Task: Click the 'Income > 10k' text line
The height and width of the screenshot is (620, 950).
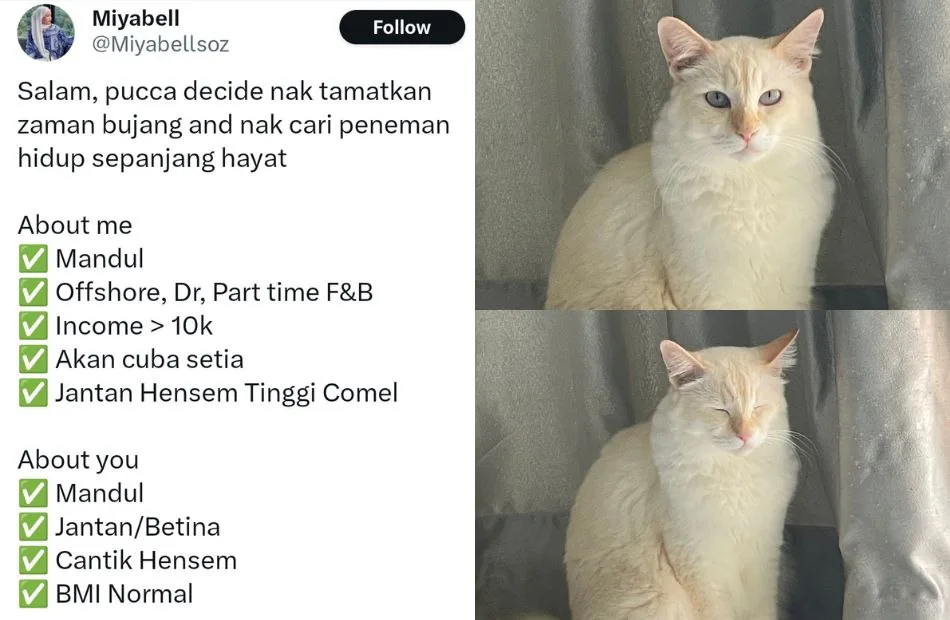Action: click(134, 326)
